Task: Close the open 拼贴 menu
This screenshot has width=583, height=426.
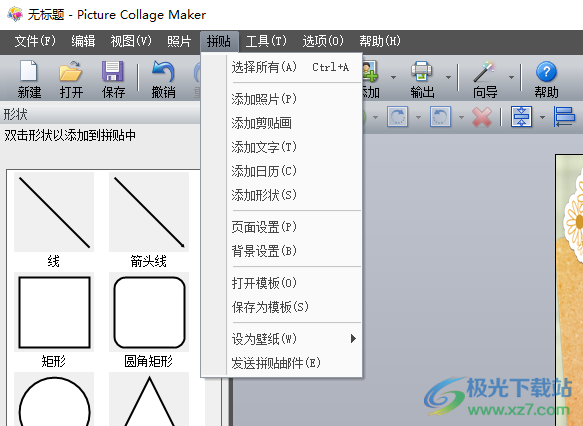Action: point(219,41)
